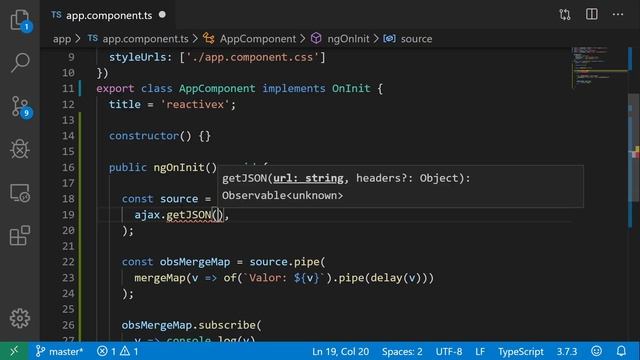640x360 pixels.
Task: Open the Run and Debug view
Action: click(20, 149)
